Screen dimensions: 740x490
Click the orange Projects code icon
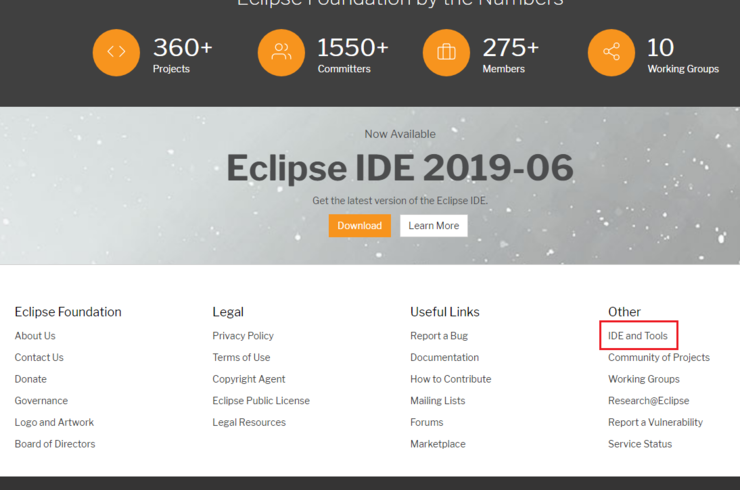116,52
